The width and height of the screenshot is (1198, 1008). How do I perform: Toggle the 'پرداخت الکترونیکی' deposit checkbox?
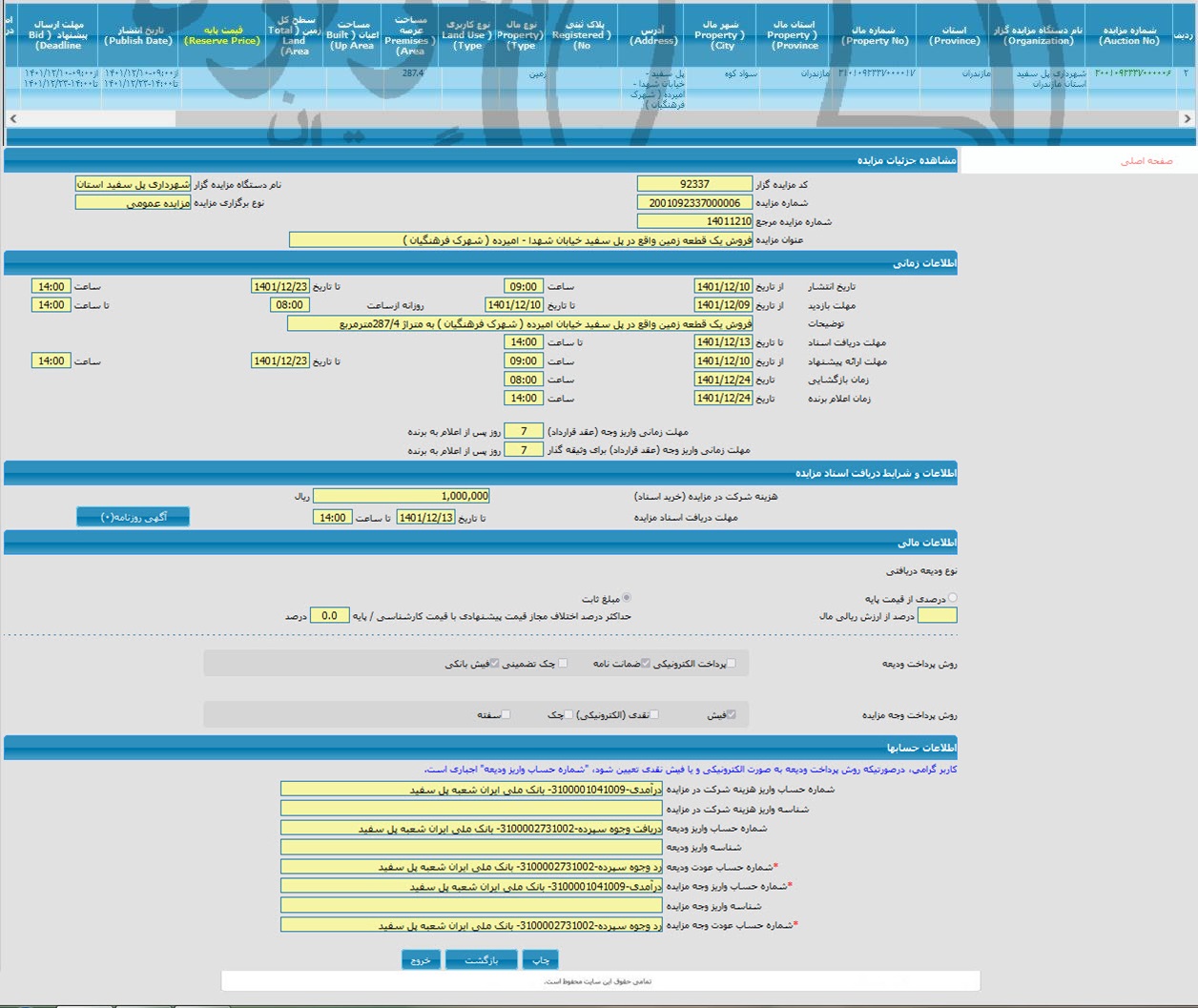(x=732, y=663)
